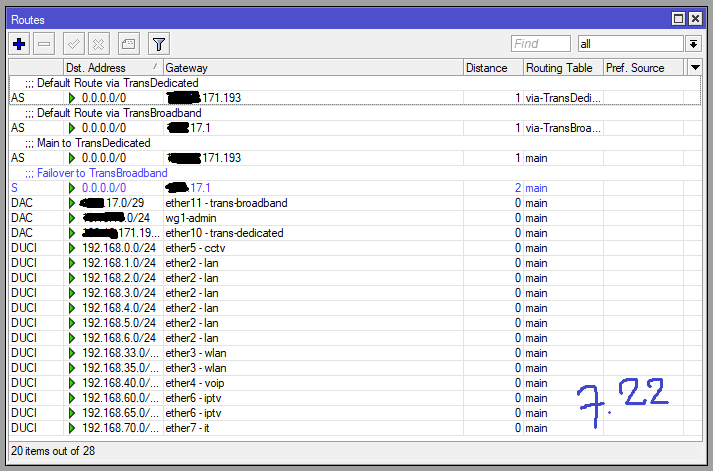Sort by Routing Table column header
The width and height of the screenshot is (713, 471).
click(563, 68)
